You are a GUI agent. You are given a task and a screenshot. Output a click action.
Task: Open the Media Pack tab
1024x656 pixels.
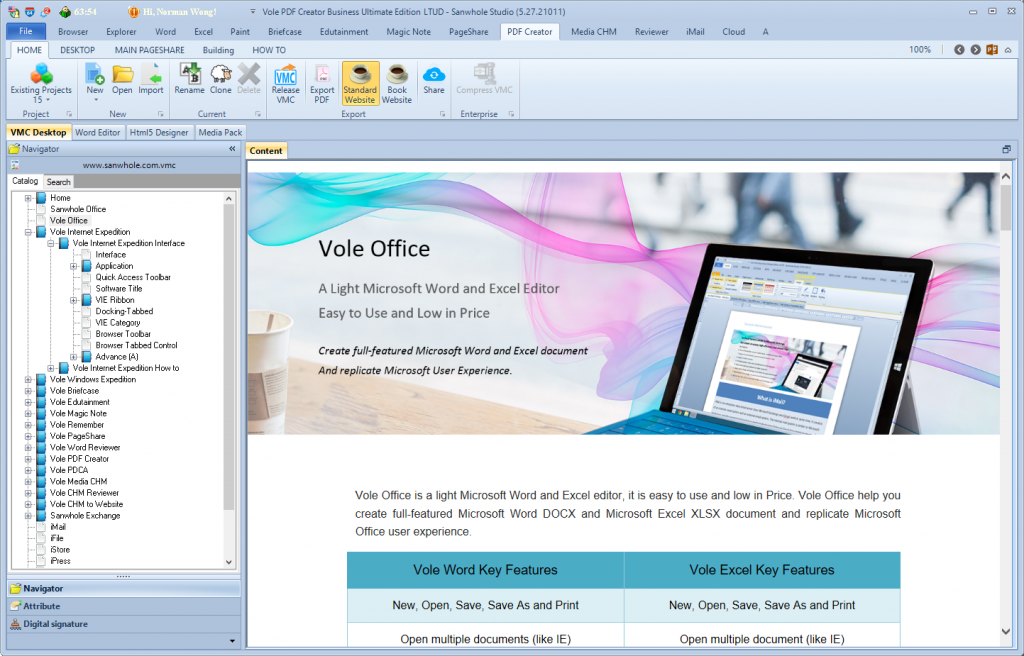pos(220,132)
